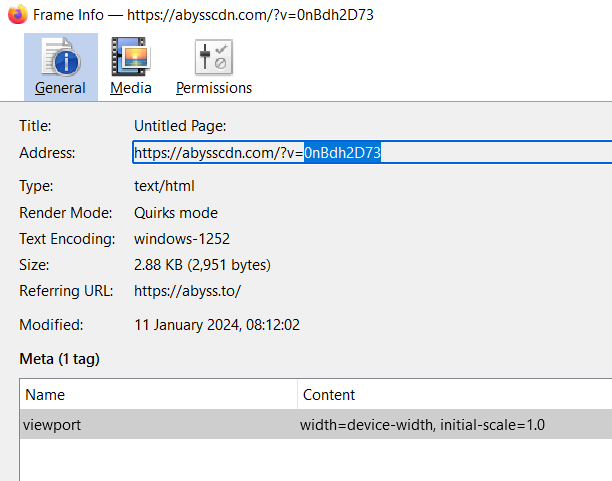Click the Text Encoding windows-1252 value

[x=182, y=239]
